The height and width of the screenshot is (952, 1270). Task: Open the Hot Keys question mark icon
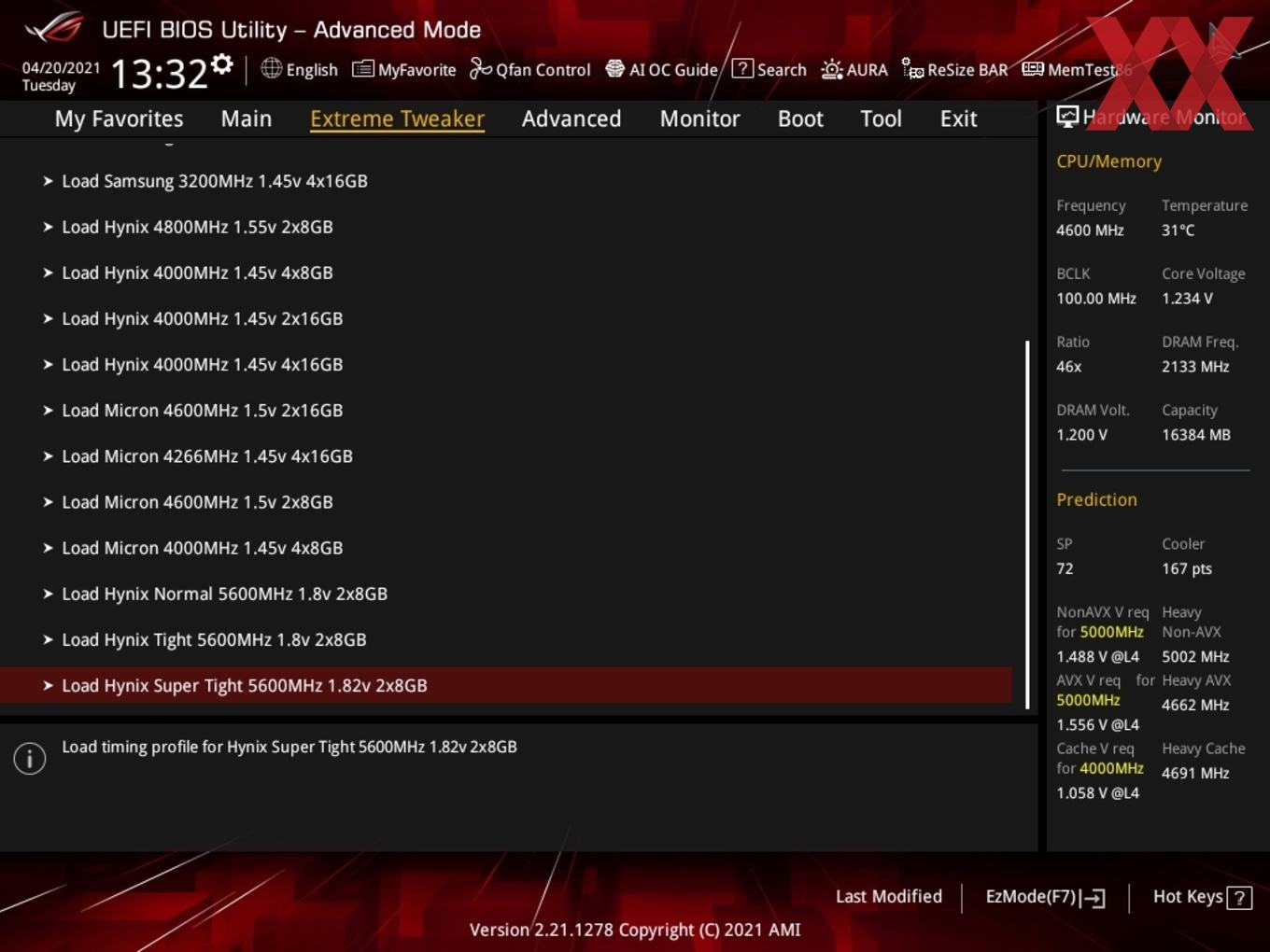pyautogui.click(x=1239, y=898)
